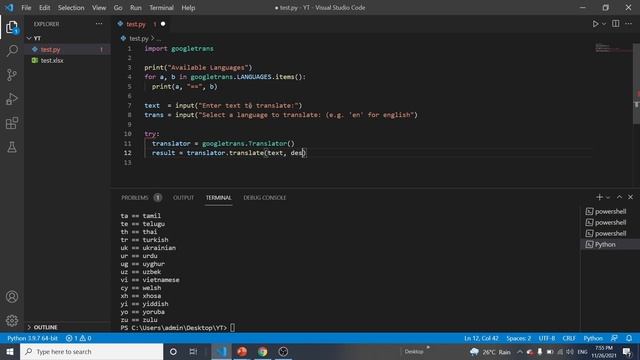Screen dimensions: 640x360
Task: Switch to the Output tab
Action: (x=183, y=198)
